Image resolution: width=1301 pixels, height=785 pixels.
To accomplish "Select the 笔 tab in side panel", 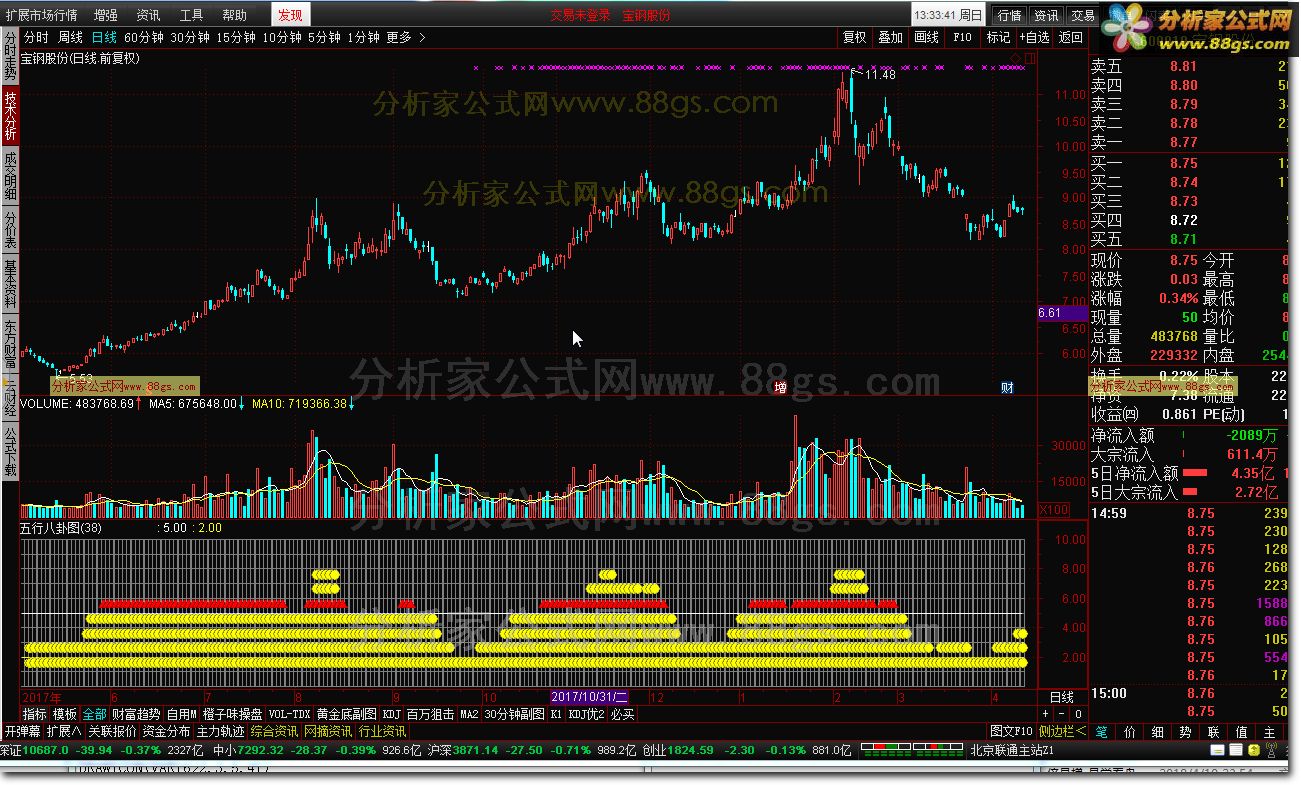I will pos(1102,732).
